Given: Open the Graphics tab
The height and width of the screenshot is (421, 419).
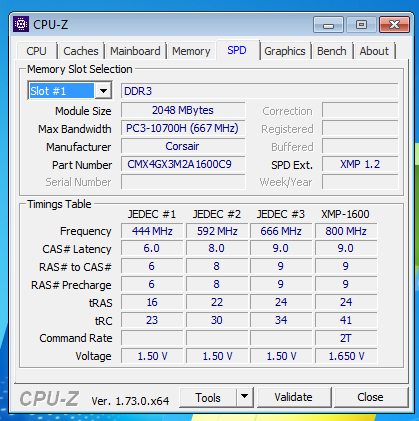Looking at the screenshot, I should click(285, 51).
